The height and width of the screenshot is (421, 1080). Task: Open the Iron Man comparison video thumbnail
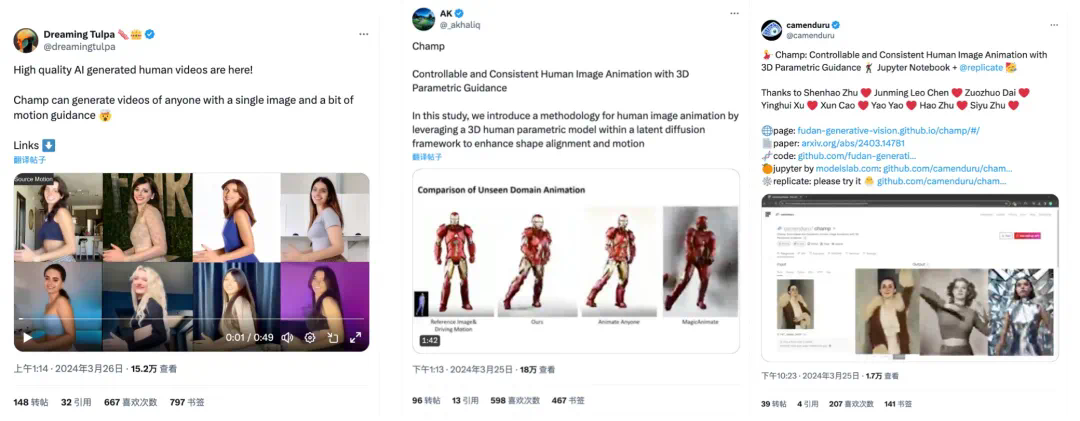(576, 260)
